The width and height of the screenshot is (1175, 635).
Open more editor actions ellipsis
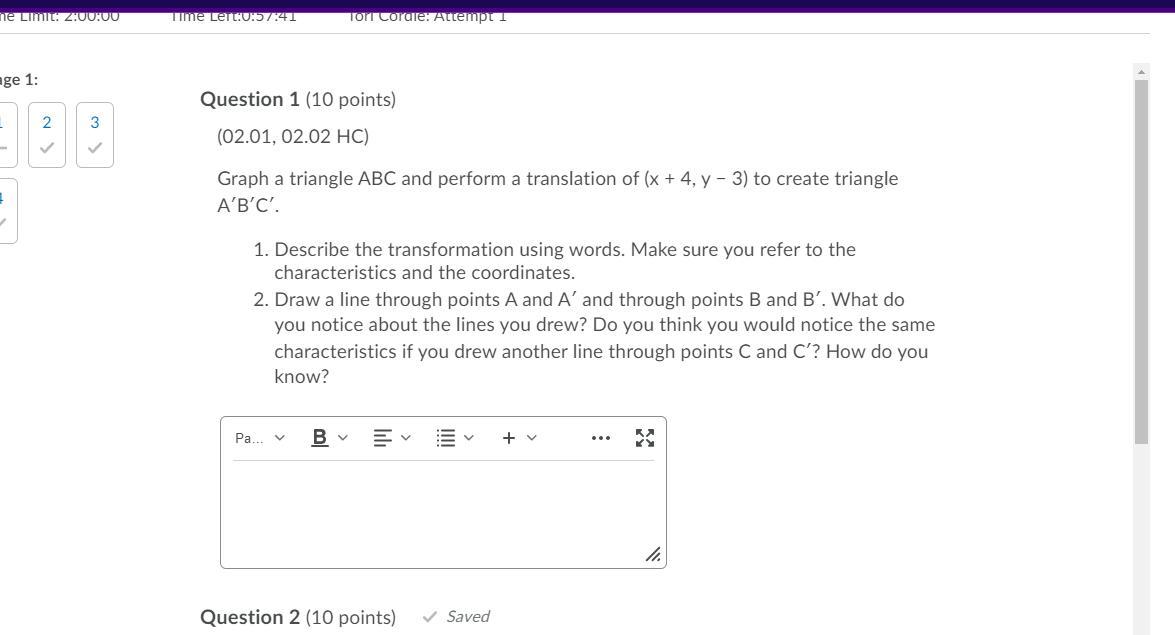pyautogui.click(x=601, y=438)
